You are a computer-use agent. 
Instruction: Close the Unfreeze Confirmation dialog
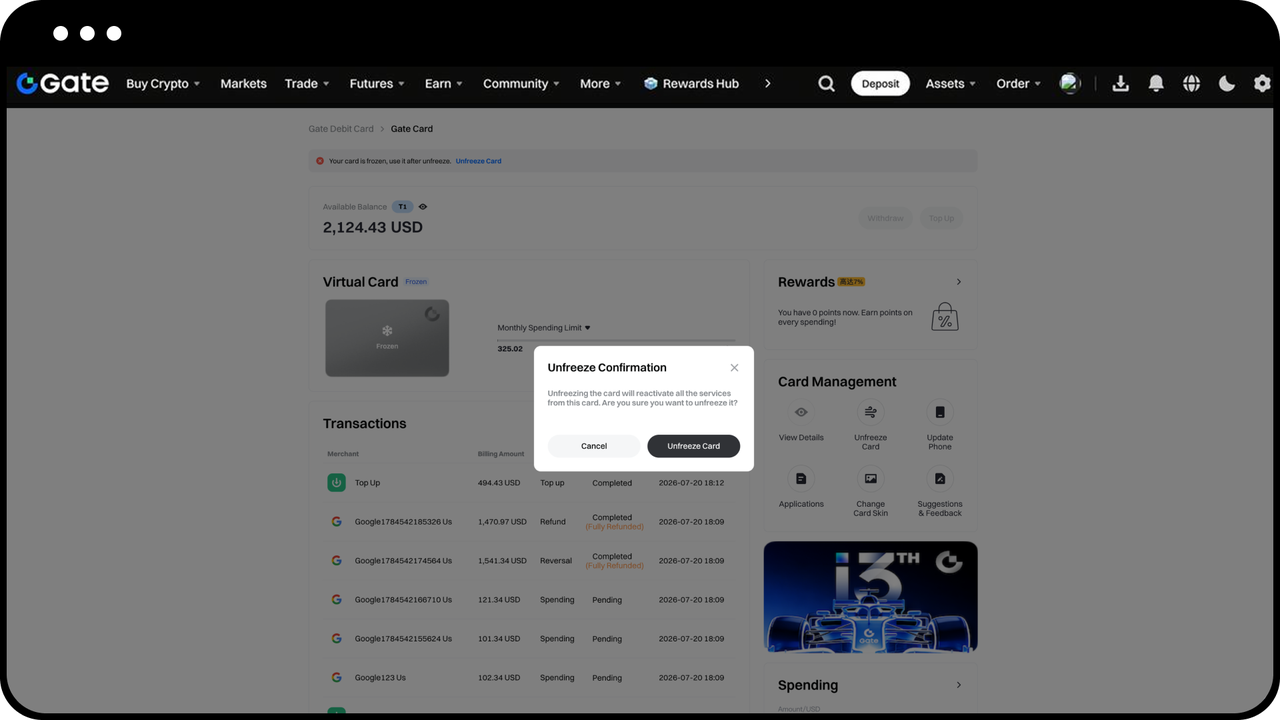pyautogui.click(x=734, y=368)
